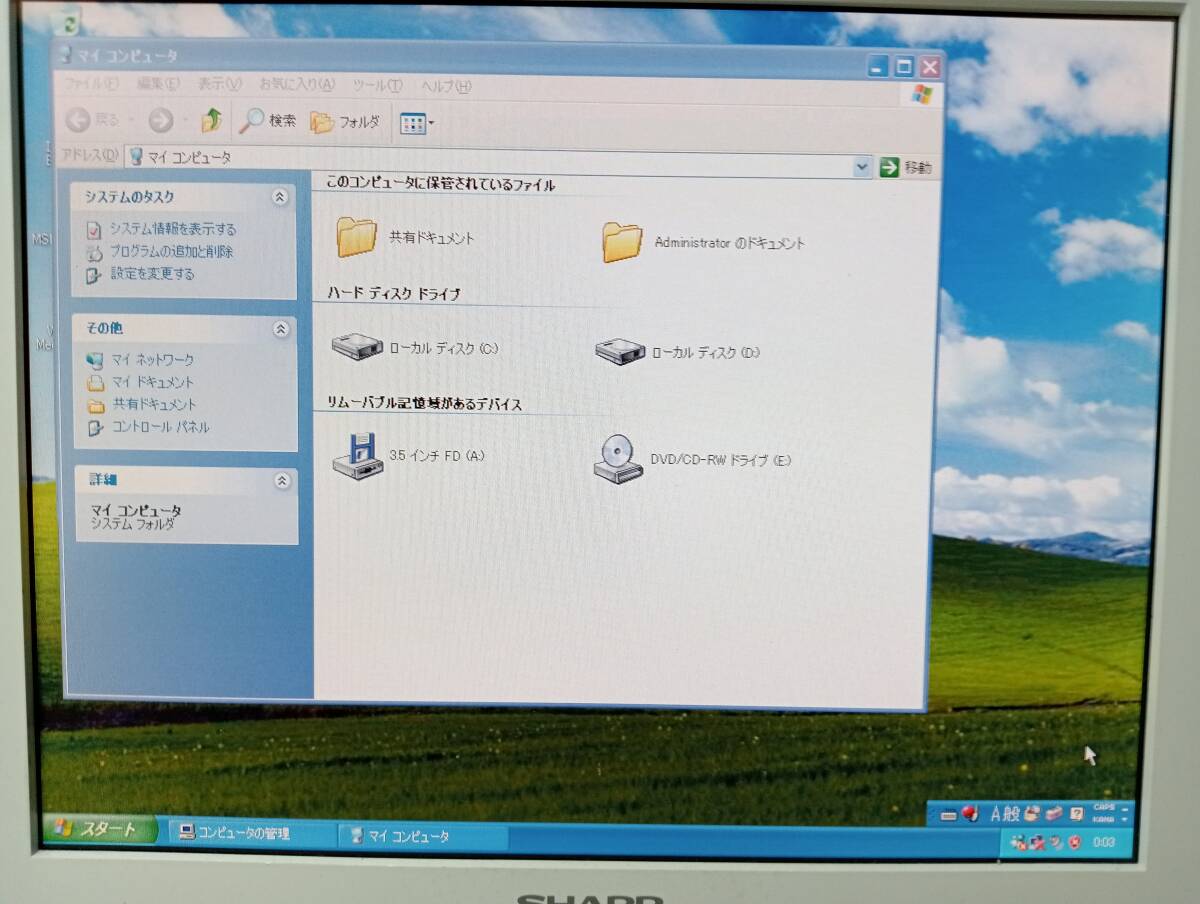Viewport: 1200px width, 904px height.
Task: Click the 移動 (Go) button
Action: (906, 168)
